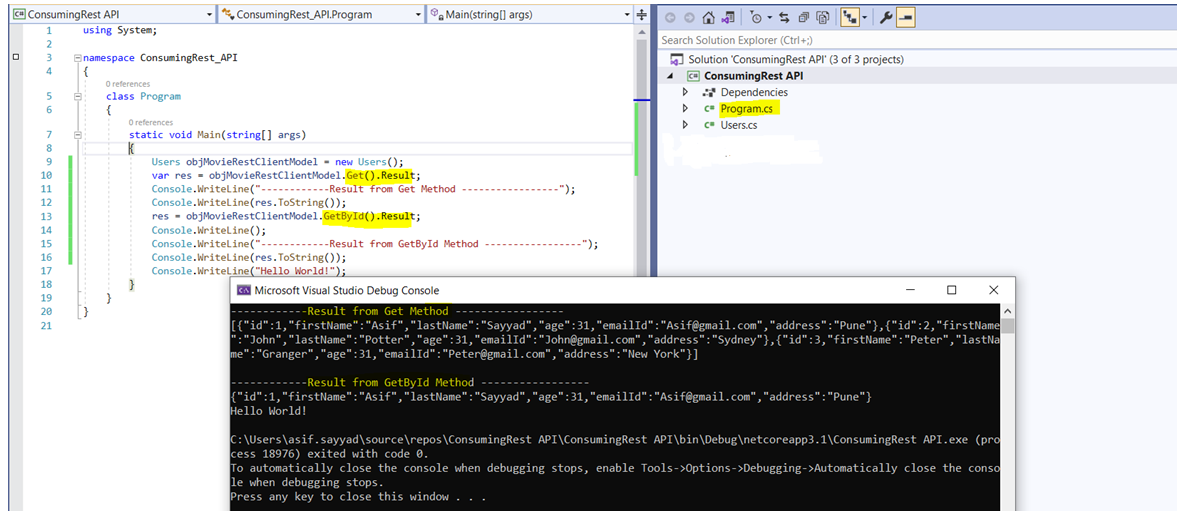Toggle the Preview Selected Items button

905,17
